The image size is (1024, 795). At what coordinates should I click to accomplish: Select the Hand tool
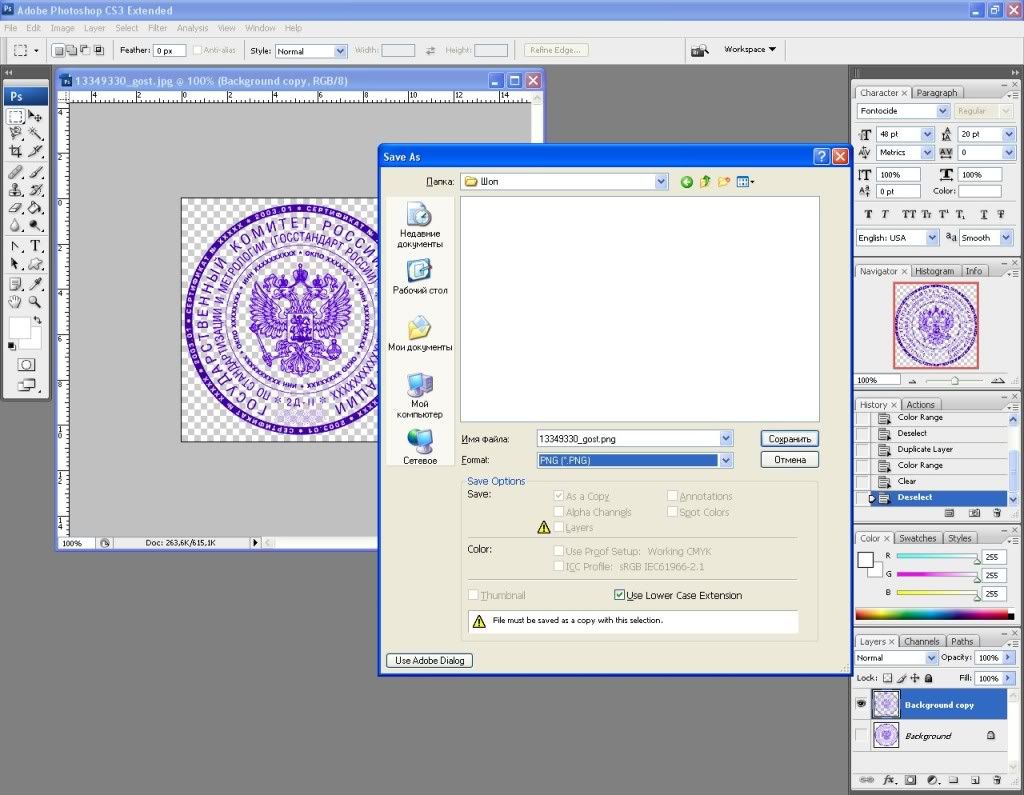(16, 302)
